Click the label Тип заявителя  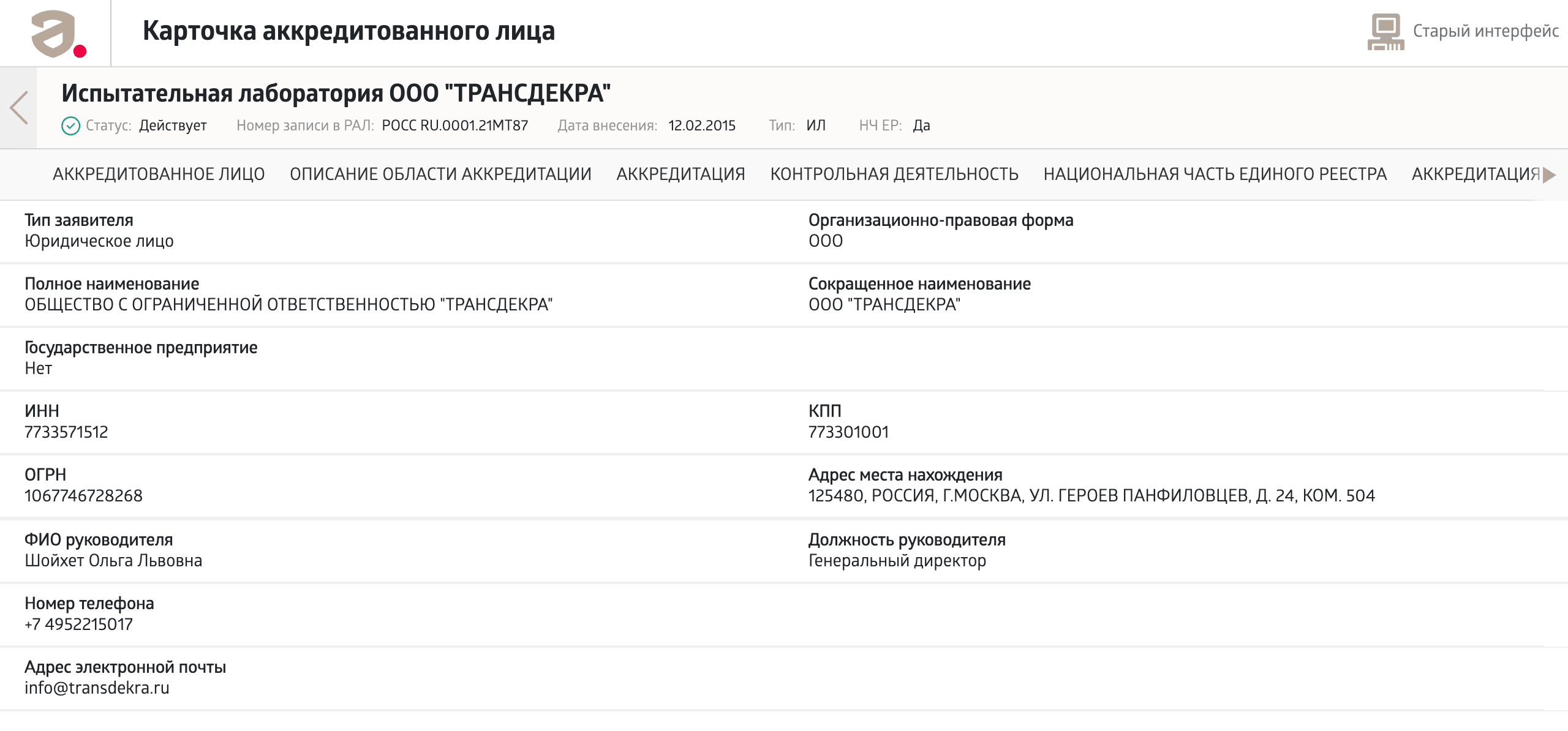[x=79, y=220]
